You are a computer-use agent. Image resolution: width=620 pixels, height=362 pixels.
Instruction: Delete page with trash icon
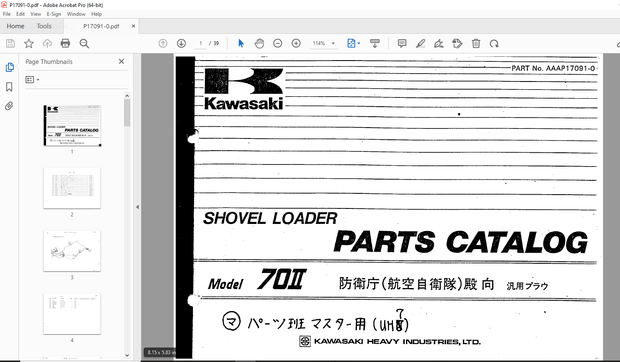tap(476, 43)
